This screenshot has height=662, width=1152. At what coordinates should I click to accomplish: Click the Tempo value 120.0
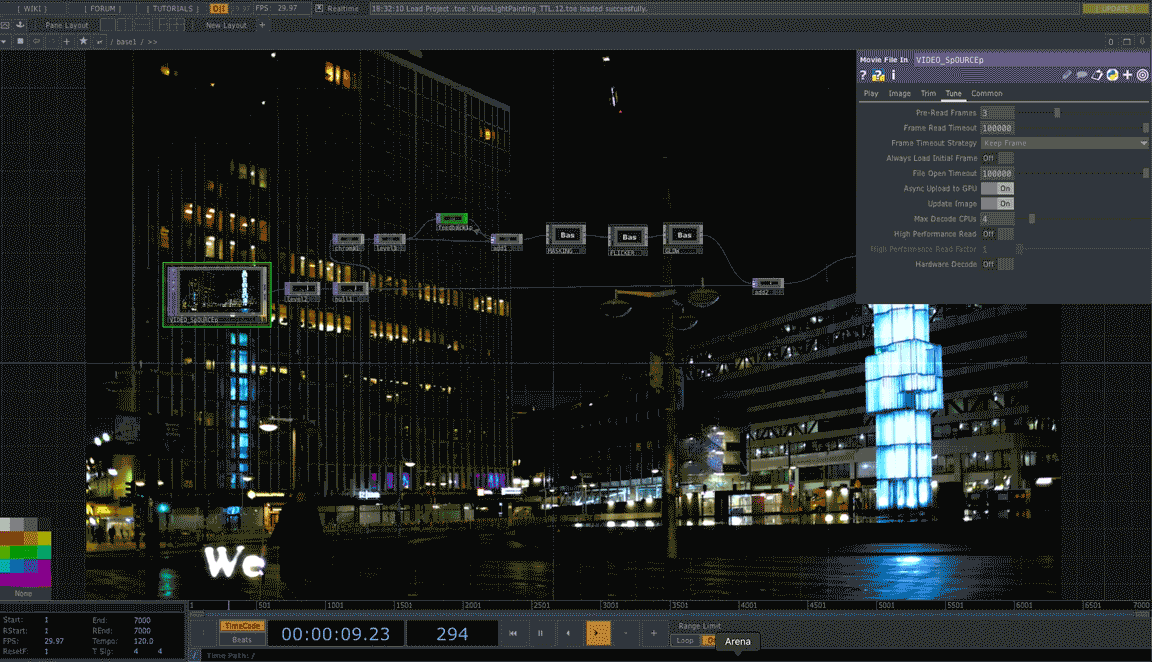click(x=143, y=641)
